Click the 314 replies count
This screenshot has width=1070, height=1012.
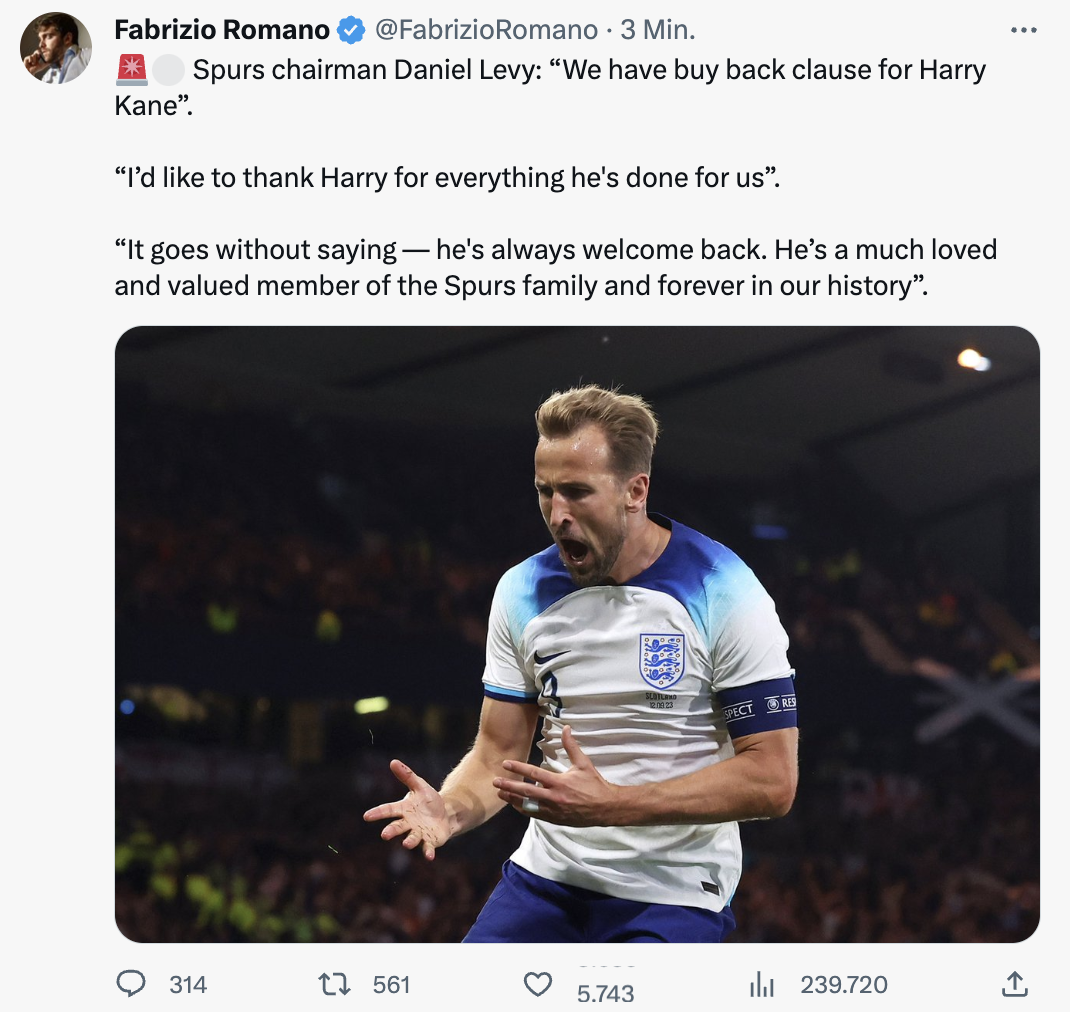point(188,985)
